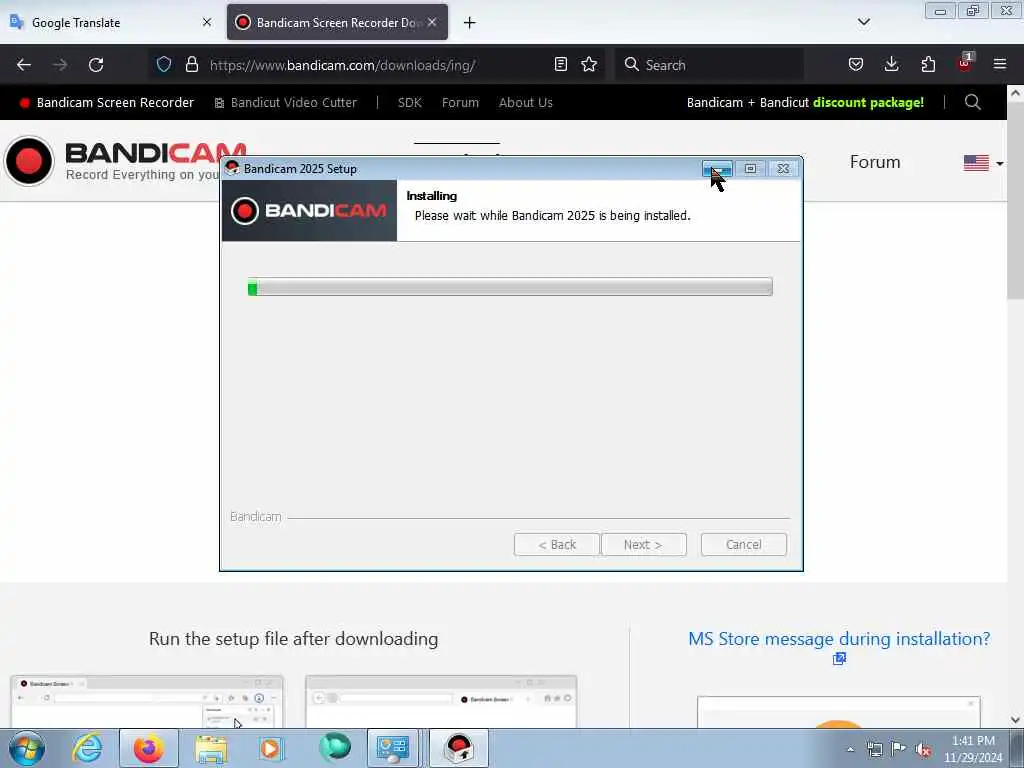Click the Back button in setup

click(556, 545)
